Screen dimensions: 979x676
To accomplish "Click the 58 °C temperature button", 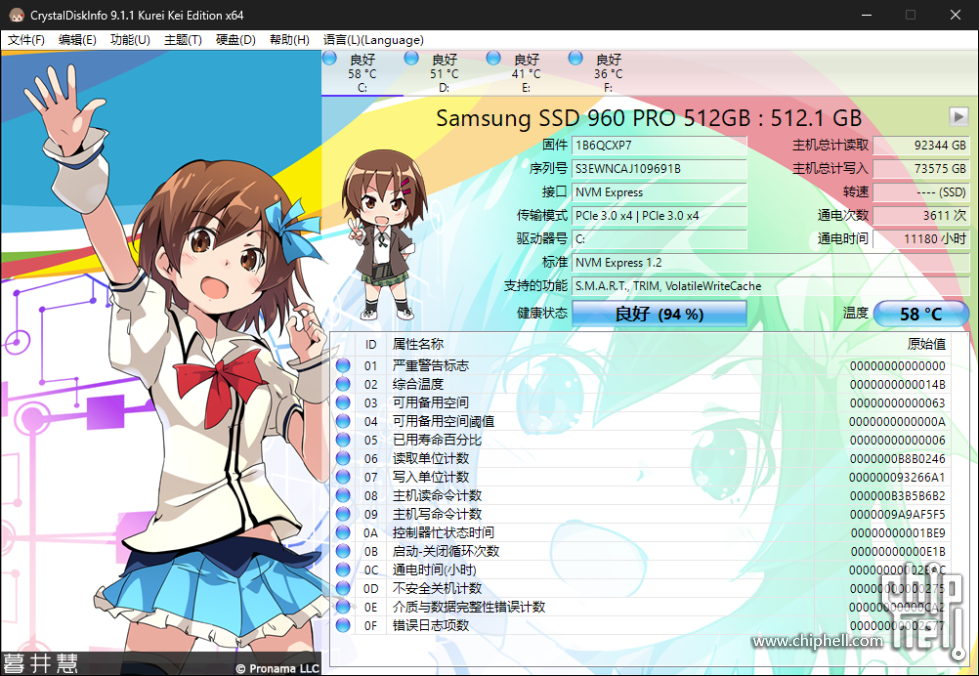I will pos(921,313).
